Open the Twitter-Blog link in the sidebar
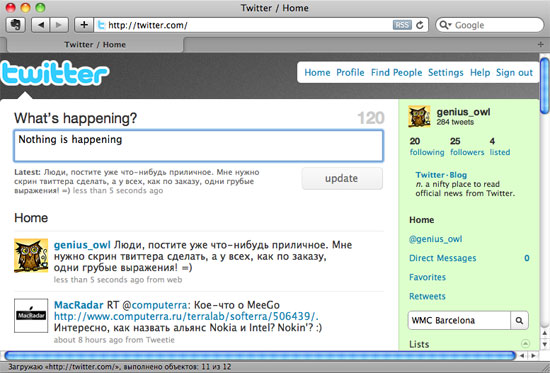Viewport: 550px width, 373px height. [441, 175]
